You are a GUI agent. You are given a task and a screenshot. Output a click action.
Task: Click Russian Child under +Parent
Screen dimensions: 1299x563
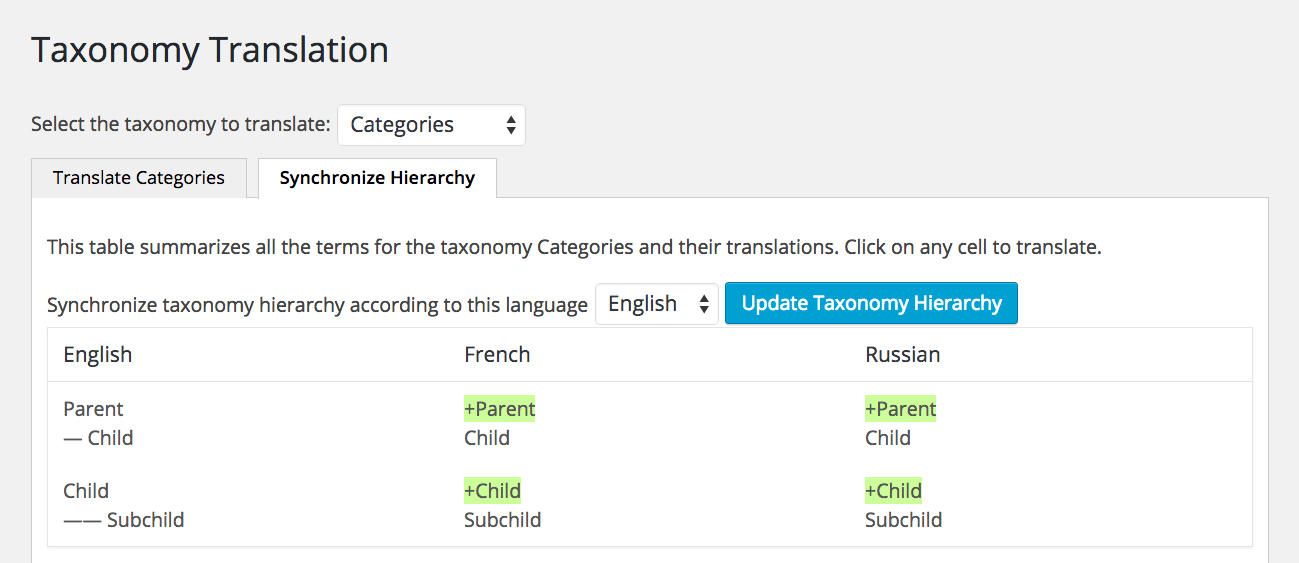click(x=888, y=438)
